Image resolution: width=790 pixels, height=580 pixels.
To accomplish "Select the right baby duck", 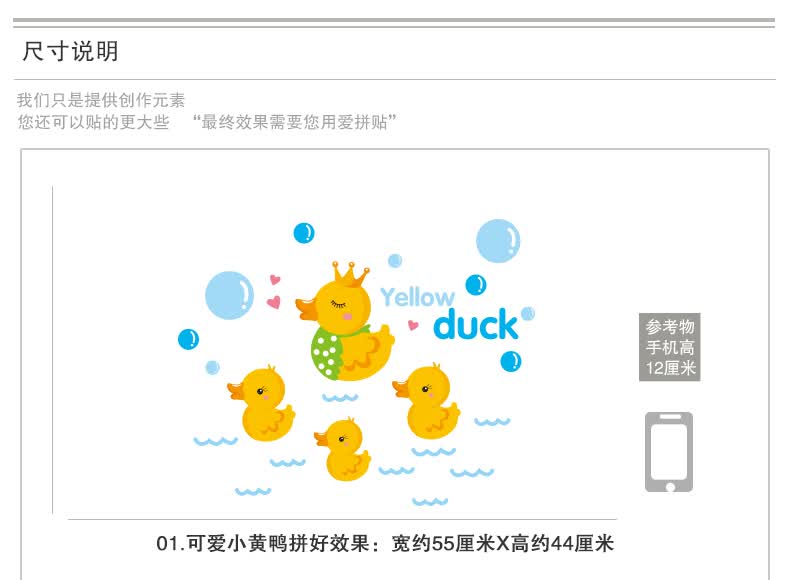I will [x=426, y=401].
